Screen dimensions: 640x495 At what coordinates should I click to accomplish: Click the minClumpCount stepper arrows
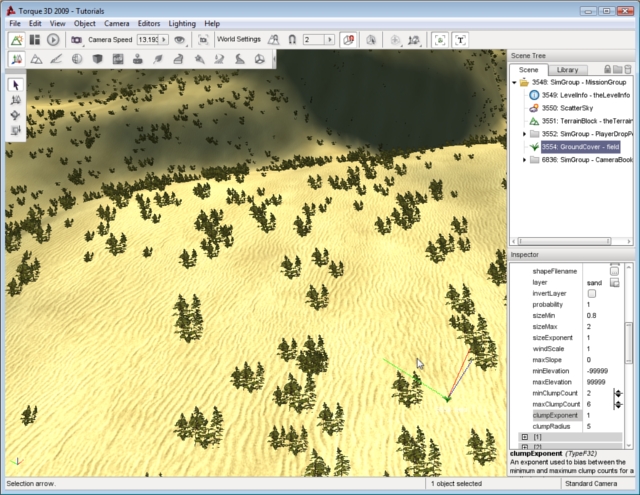(617, 393)
